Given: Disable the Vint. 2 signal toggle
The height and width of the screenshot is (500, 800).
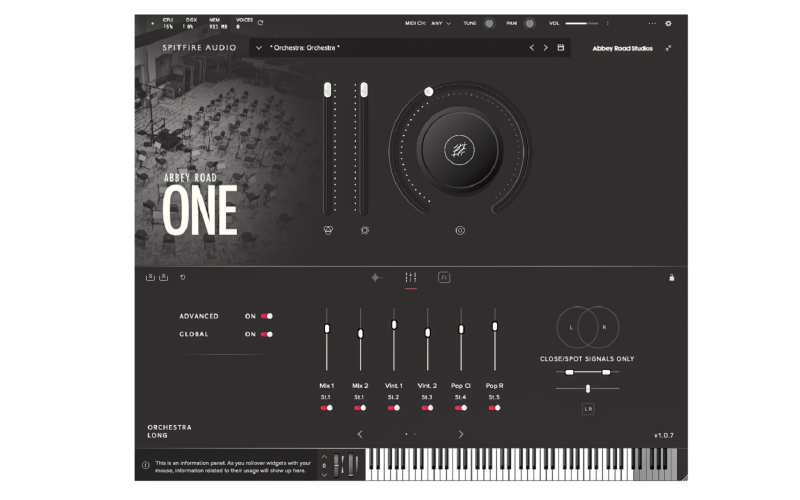Looking at the screenshot, I should click(427, 408).
